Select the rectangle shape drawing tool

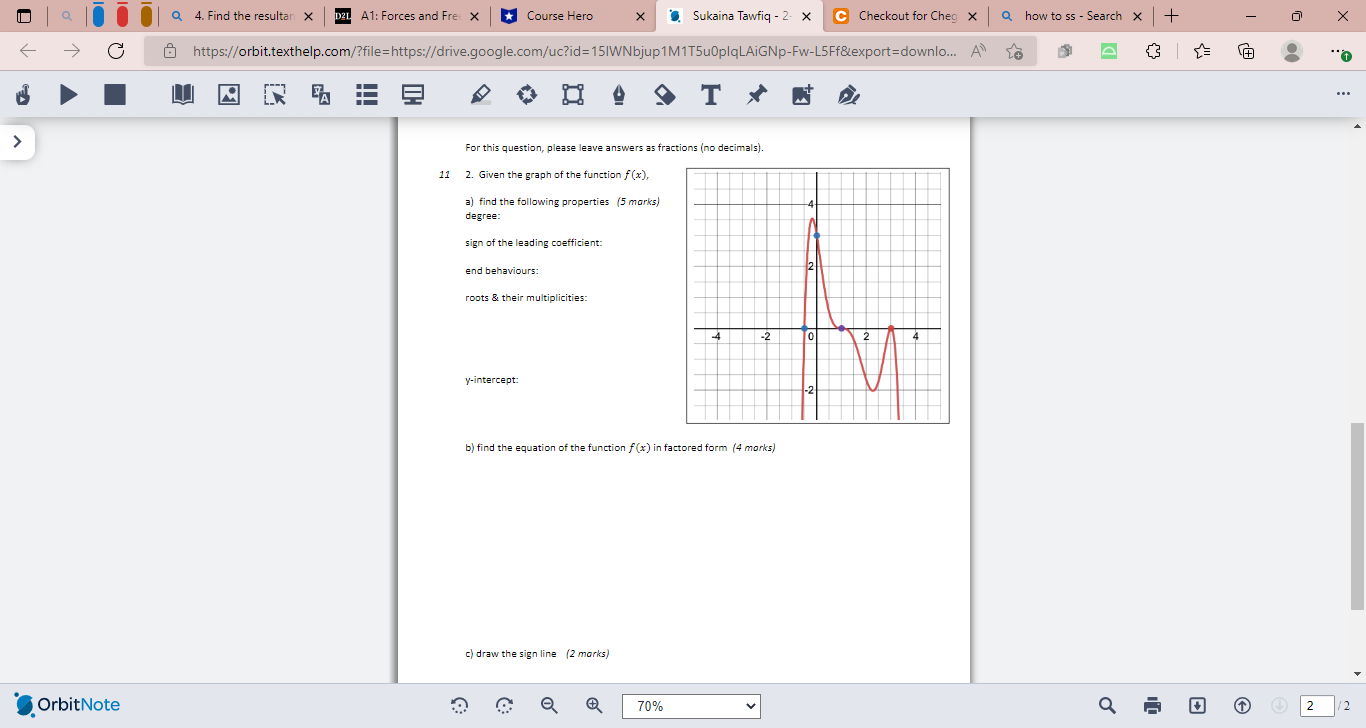click(573, 95)
